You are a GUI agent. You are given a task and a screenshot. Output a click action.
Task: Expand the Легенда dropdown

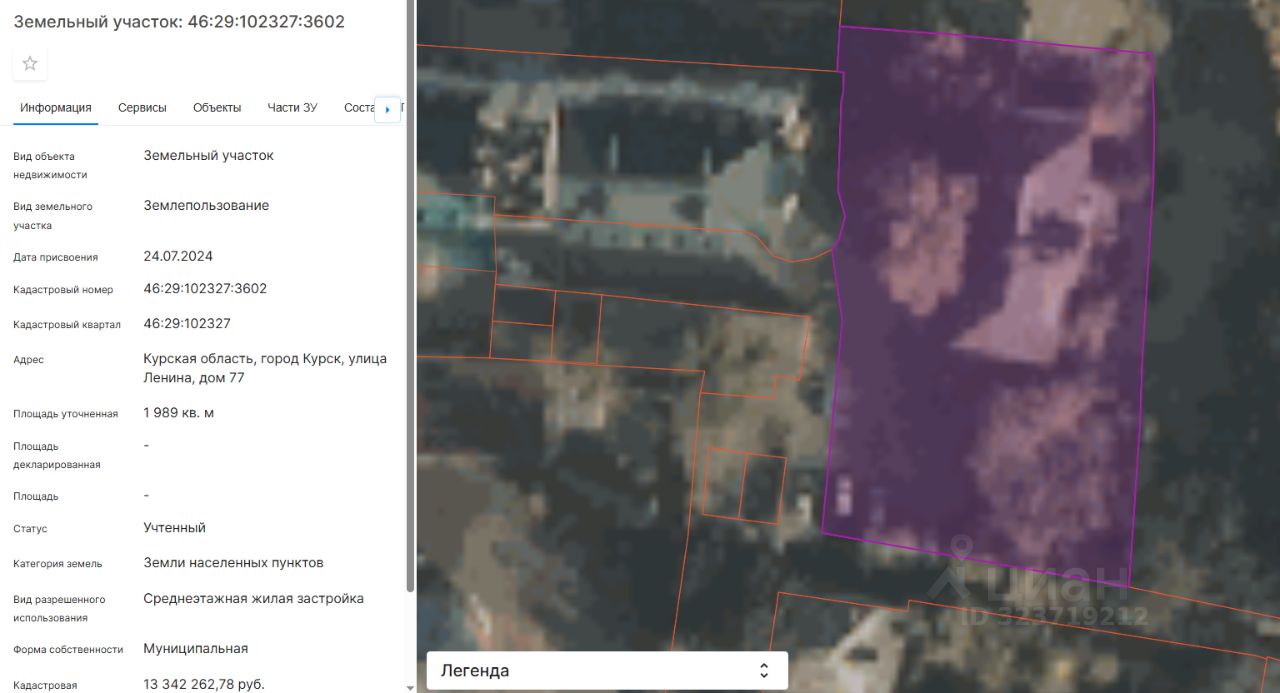click(x=607, y=670)
